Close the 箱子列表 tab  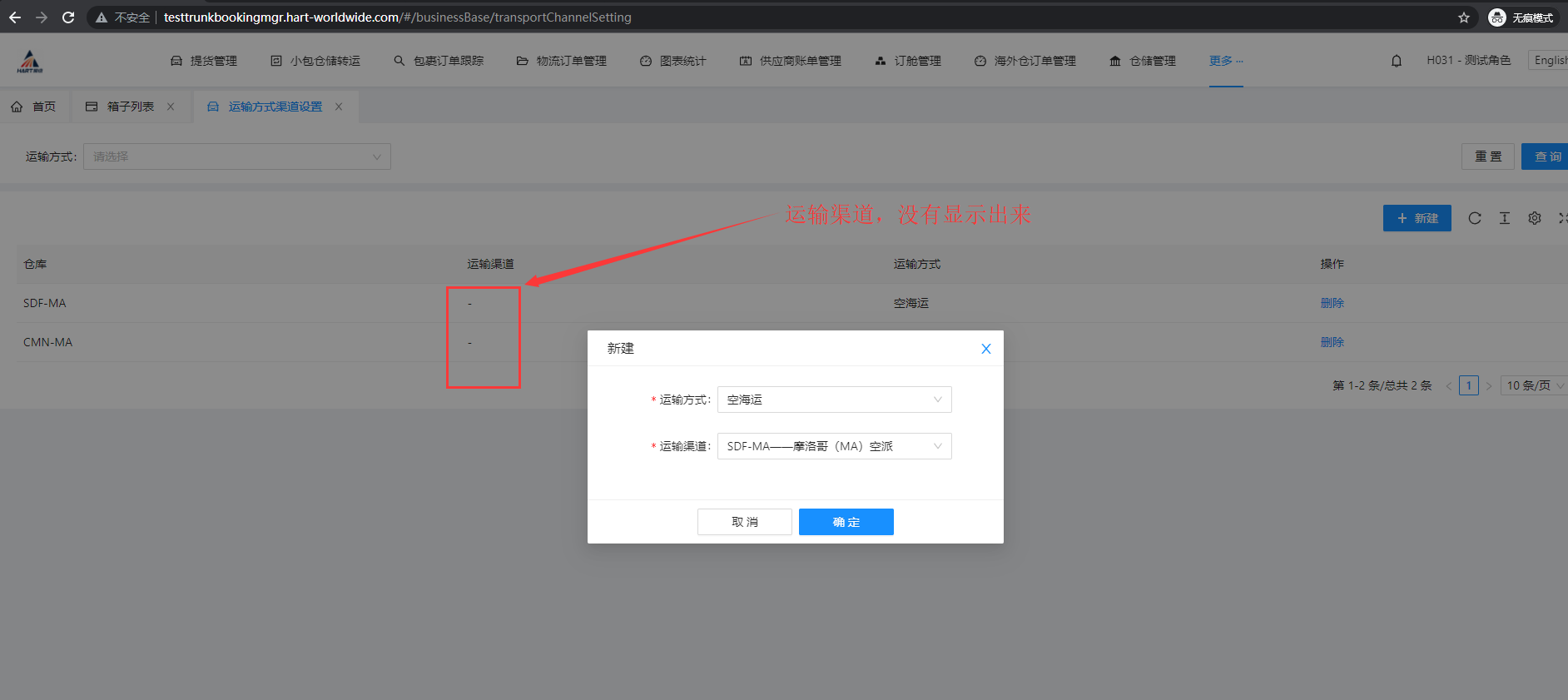point(171,107)
